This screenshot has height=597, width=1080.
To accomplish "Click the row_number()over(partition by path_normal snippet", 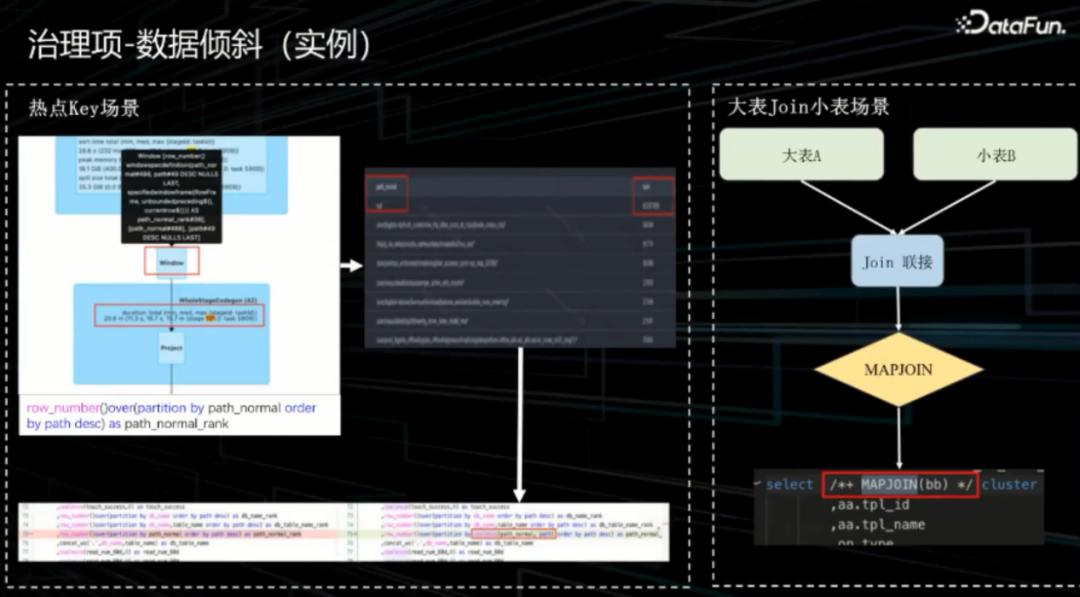I will [172, 415].
